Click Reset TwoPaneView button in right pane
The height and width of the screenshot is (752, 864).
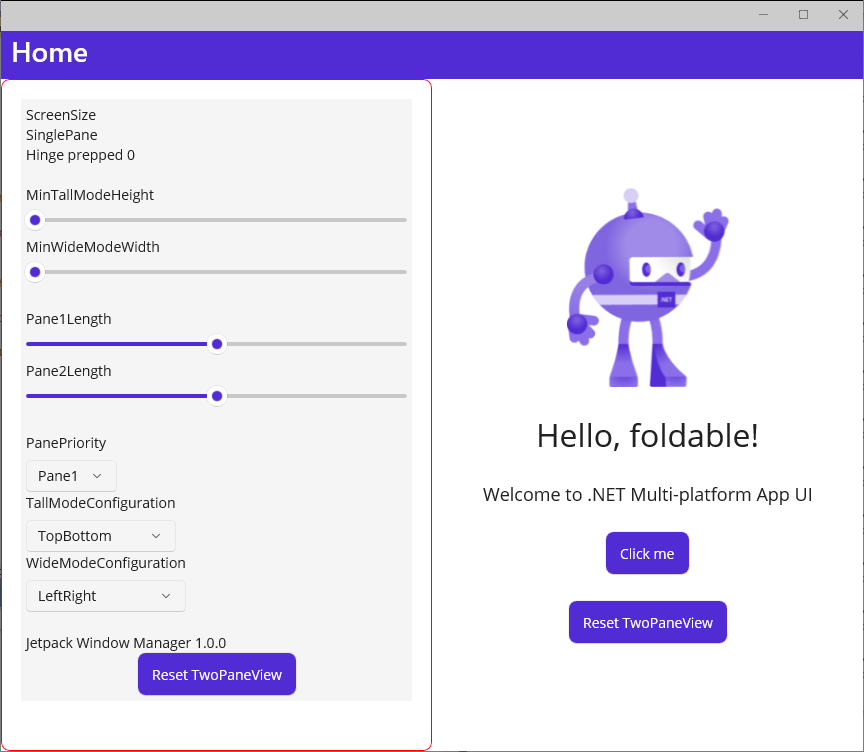point(647,622)
